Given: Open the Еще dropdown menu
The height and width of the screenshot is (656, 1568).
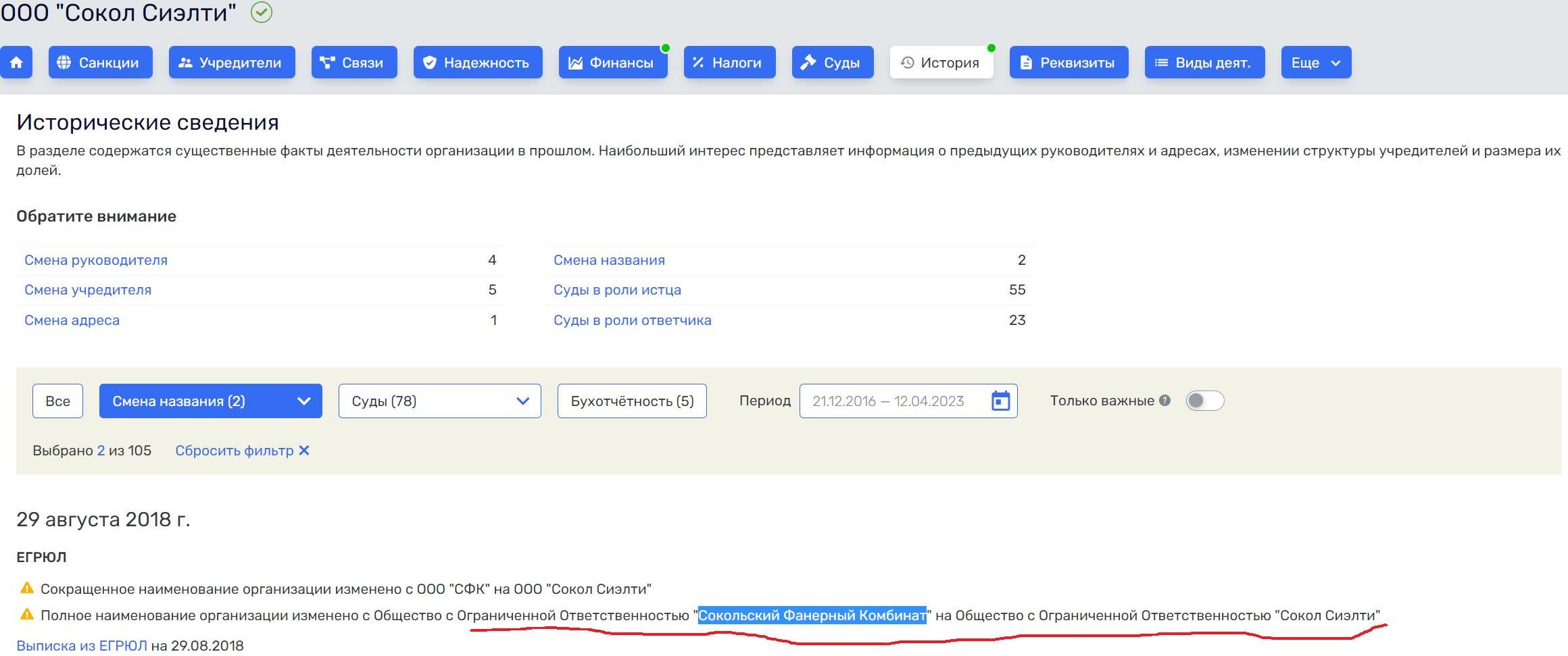Looking at the screenshot, I should [x=1315, y=63].
